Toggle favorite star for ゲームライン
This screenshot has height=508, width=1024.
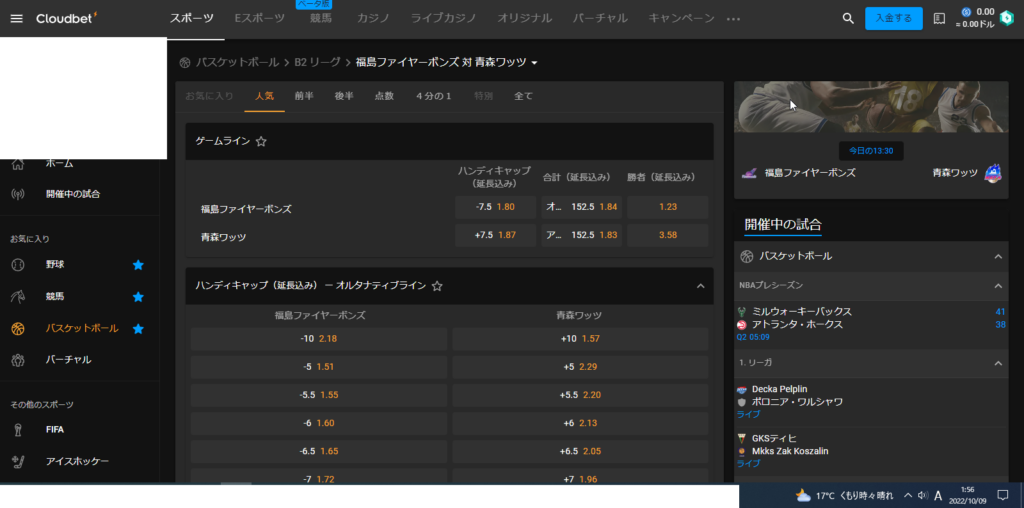(261, 142)
